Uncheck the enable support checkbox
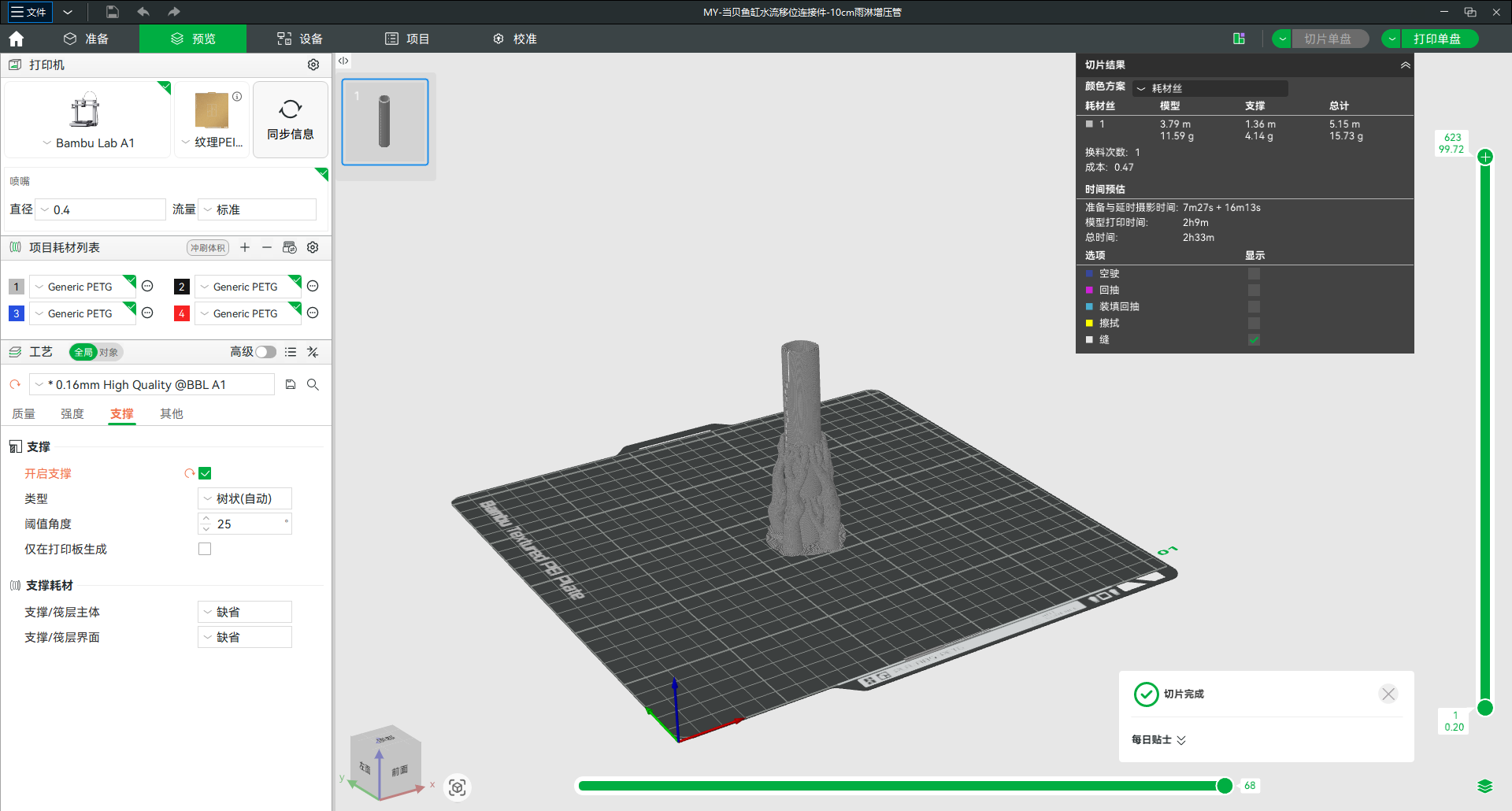 pyautogui.click(x=205, y=473)
